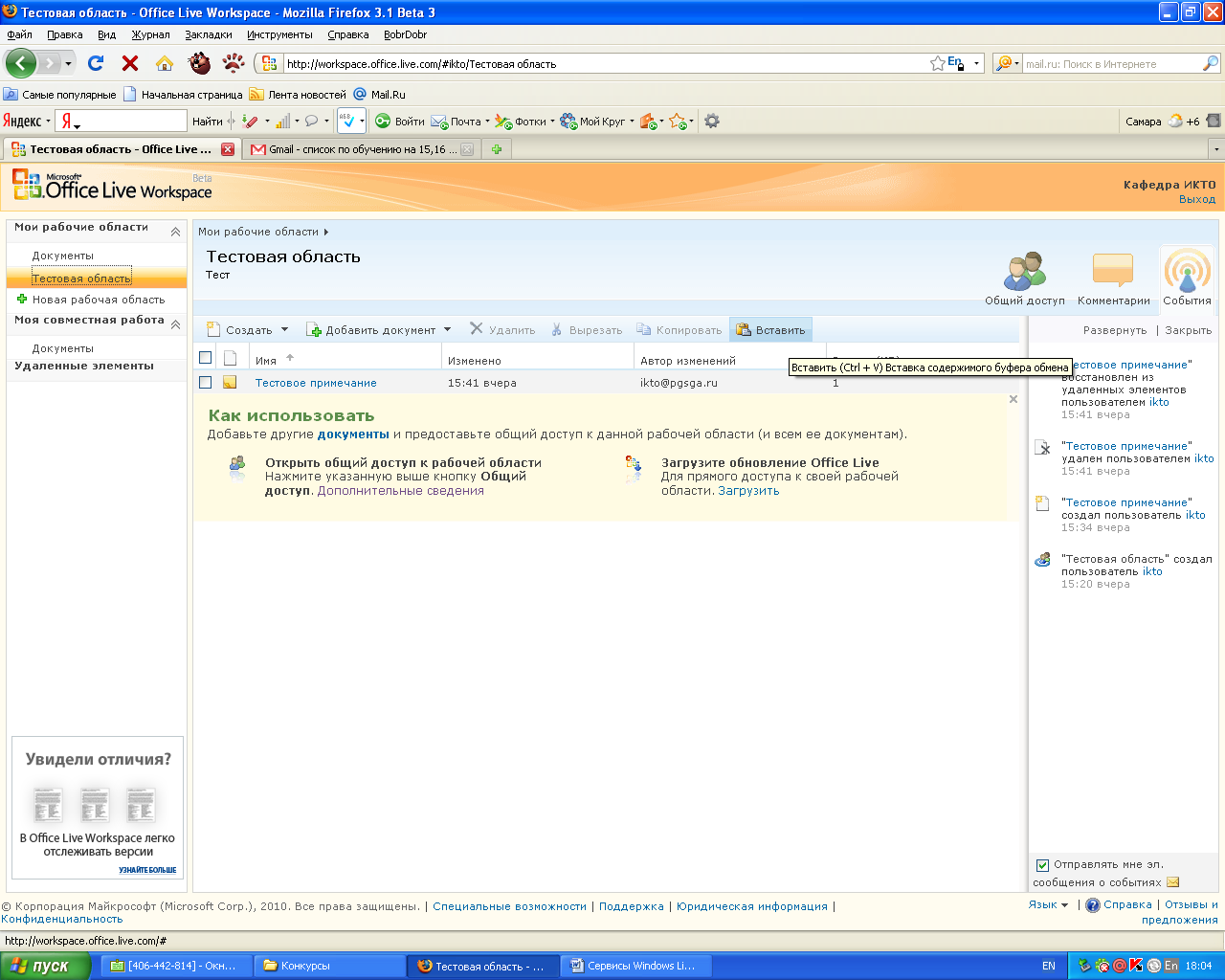The width and height of the screenshot is (1225, 980).
Task: Open the Журнал menu
Action: [150, 34]
